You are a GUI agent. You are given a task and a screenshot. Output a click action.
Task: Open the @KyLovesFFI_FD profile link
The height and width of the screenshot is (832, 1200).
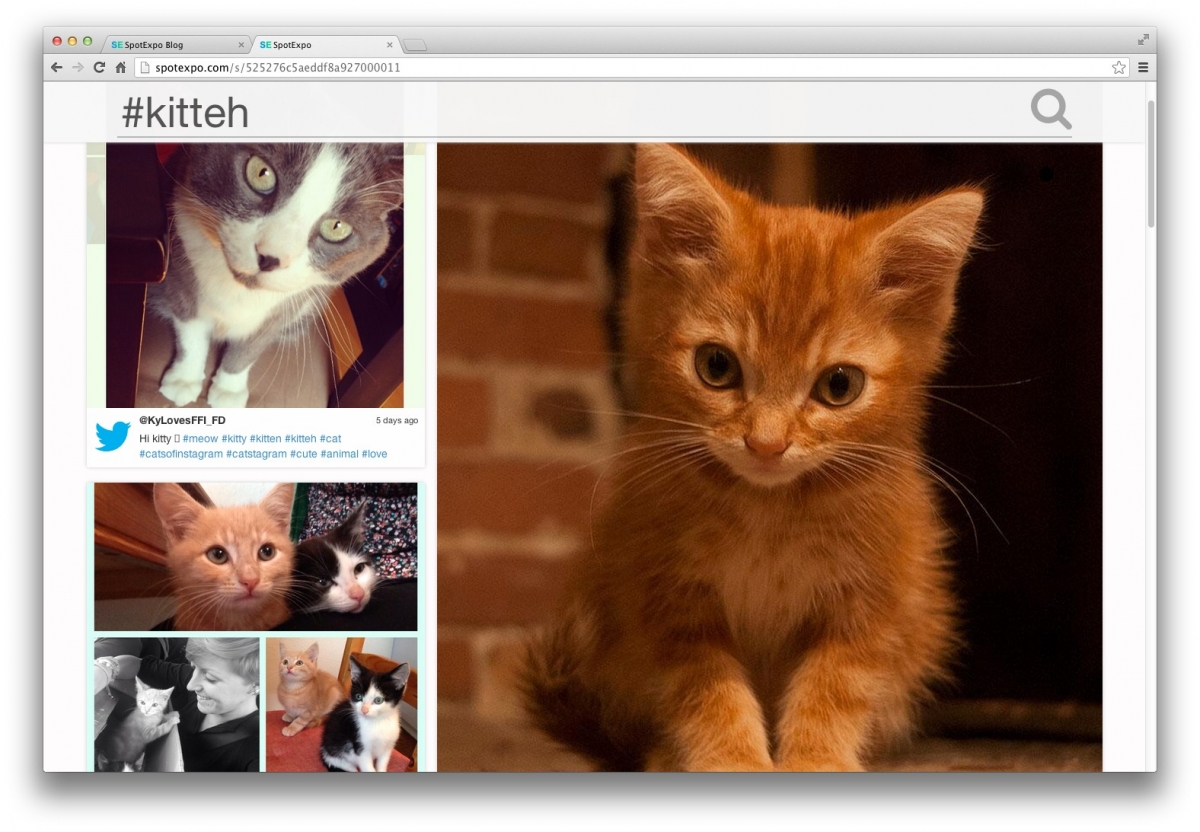[182, 420]
